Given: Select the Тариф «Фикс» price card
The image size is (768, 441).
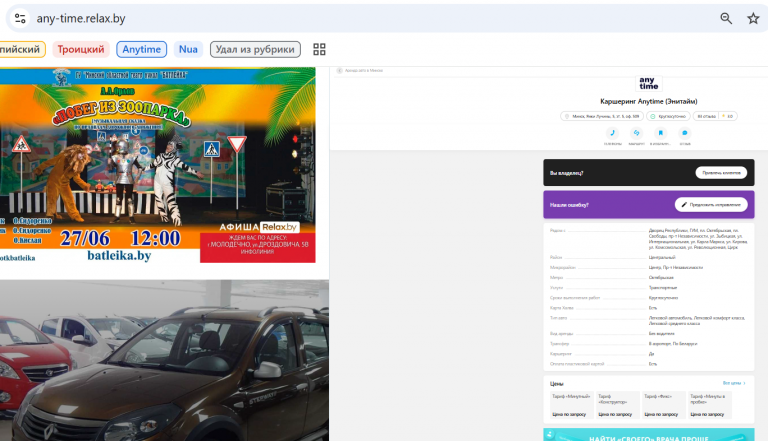Looking at the screenshot, I should pos(663,405).
